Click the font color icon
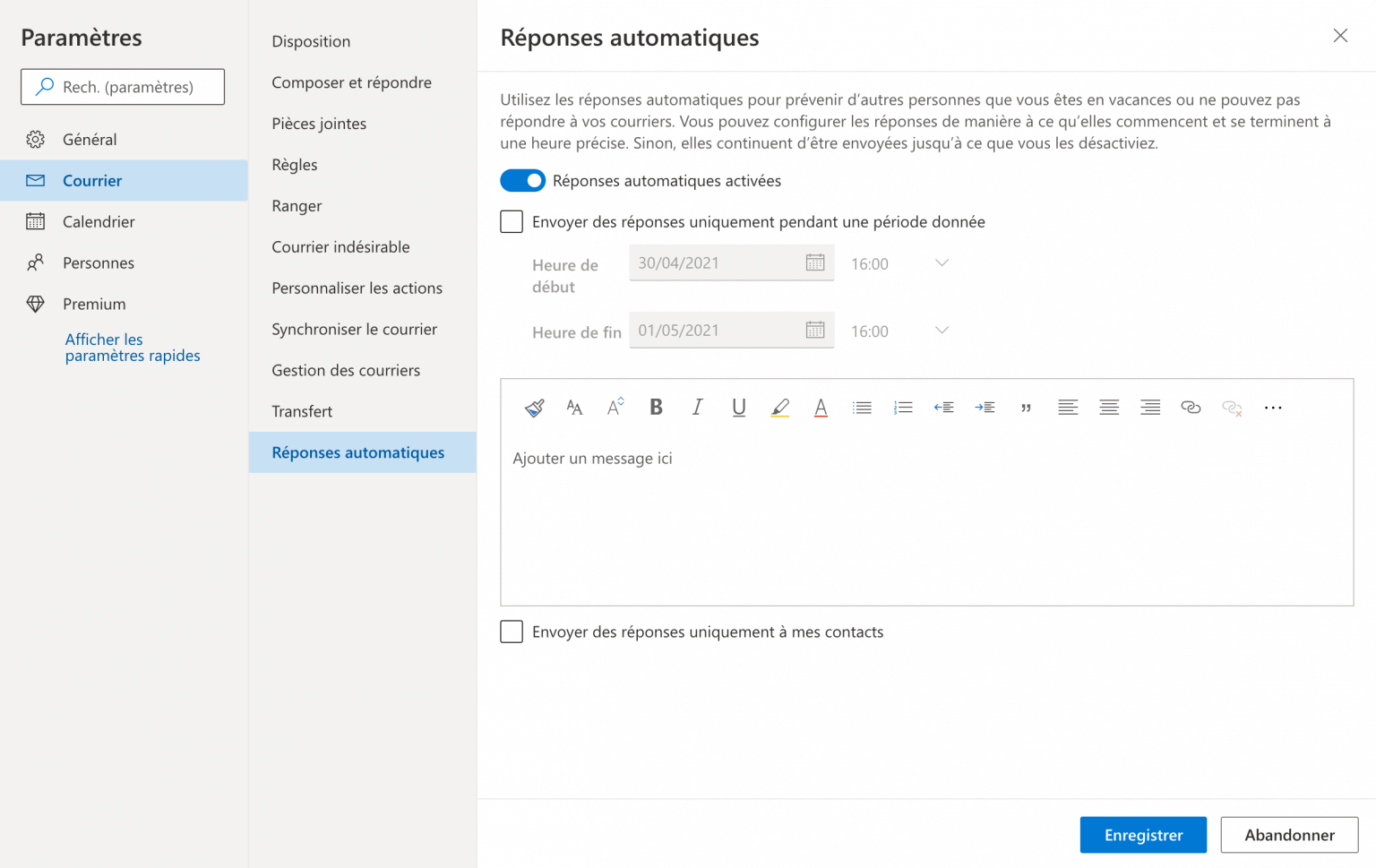Image resolution: width=1376 pixels, height=868 pixels. [821, 408]
